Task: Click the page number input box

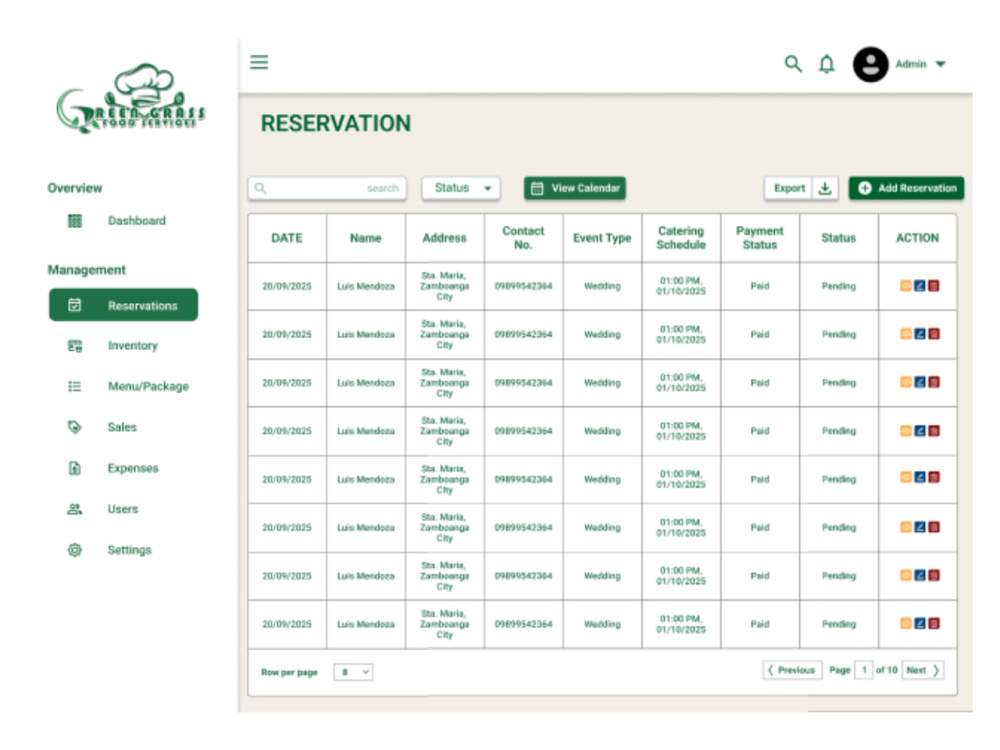Action: tap(864, 670)
